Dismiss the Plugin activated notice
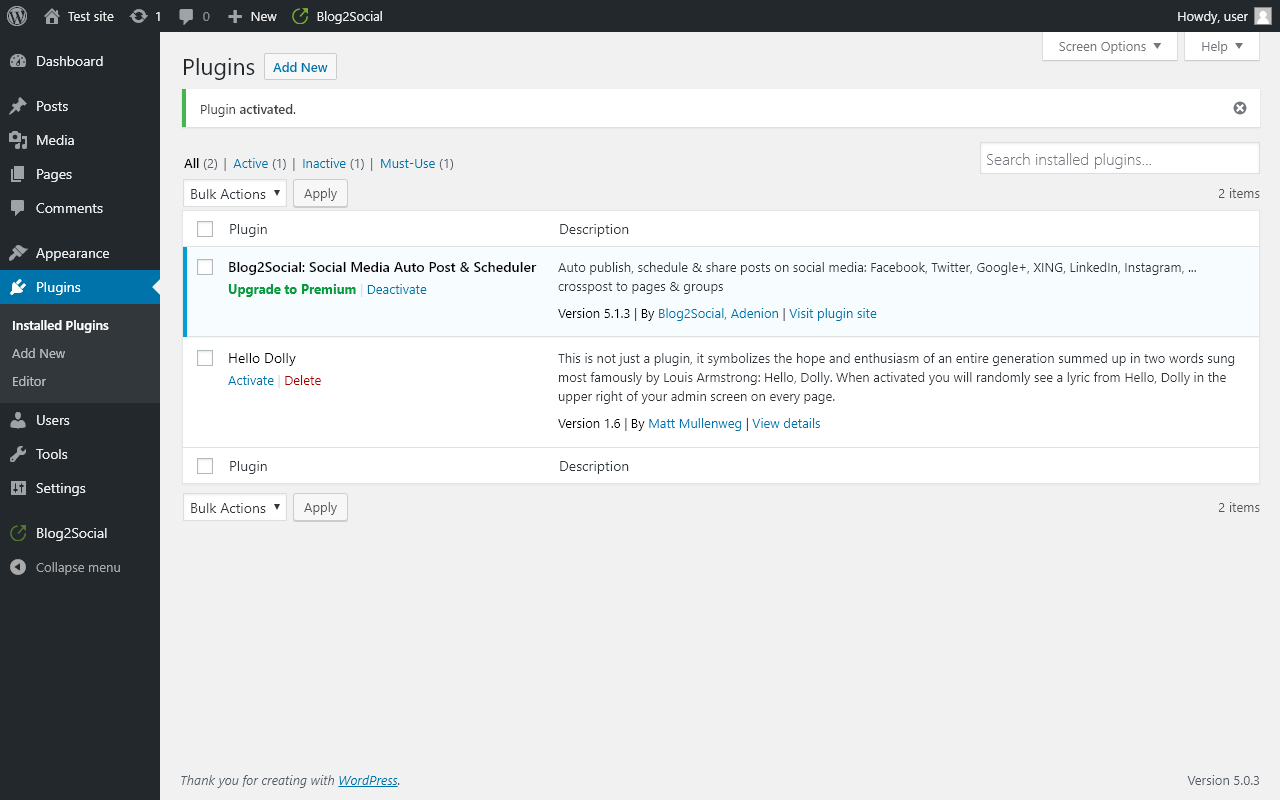Image resolution: width=1280 pixels, height=800 pixels. click(x=1240, y=108)
